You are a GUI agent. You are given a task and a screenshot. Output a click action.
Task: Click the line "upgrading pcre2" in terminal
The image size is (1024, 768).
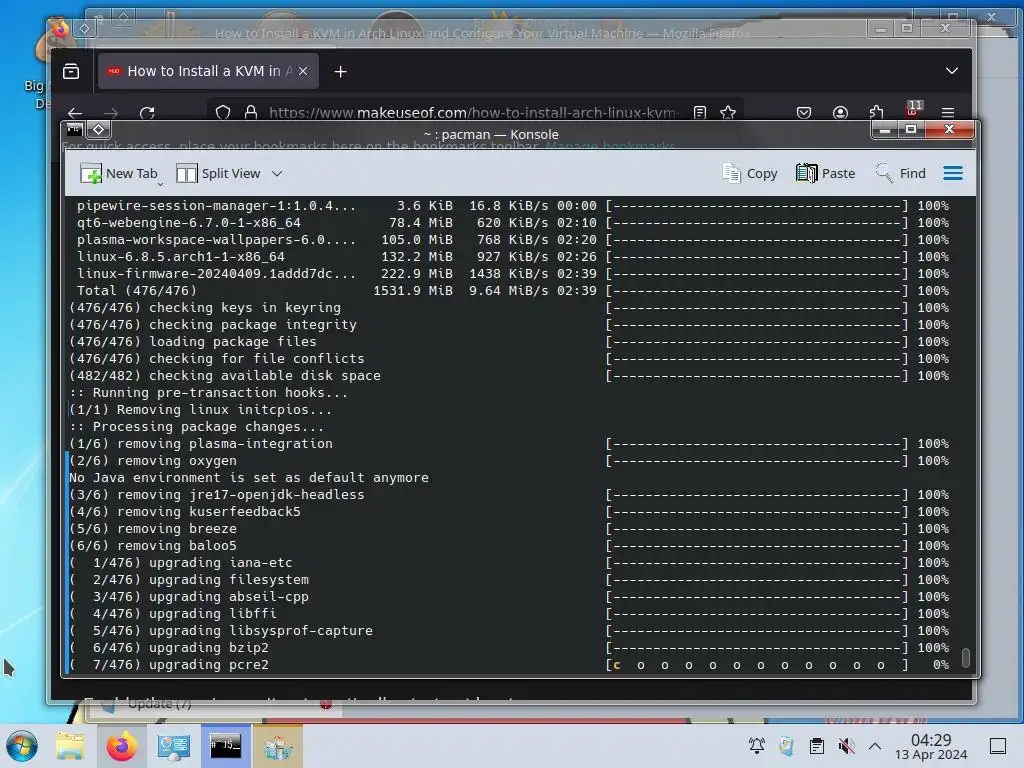click(x=209, y=665)
